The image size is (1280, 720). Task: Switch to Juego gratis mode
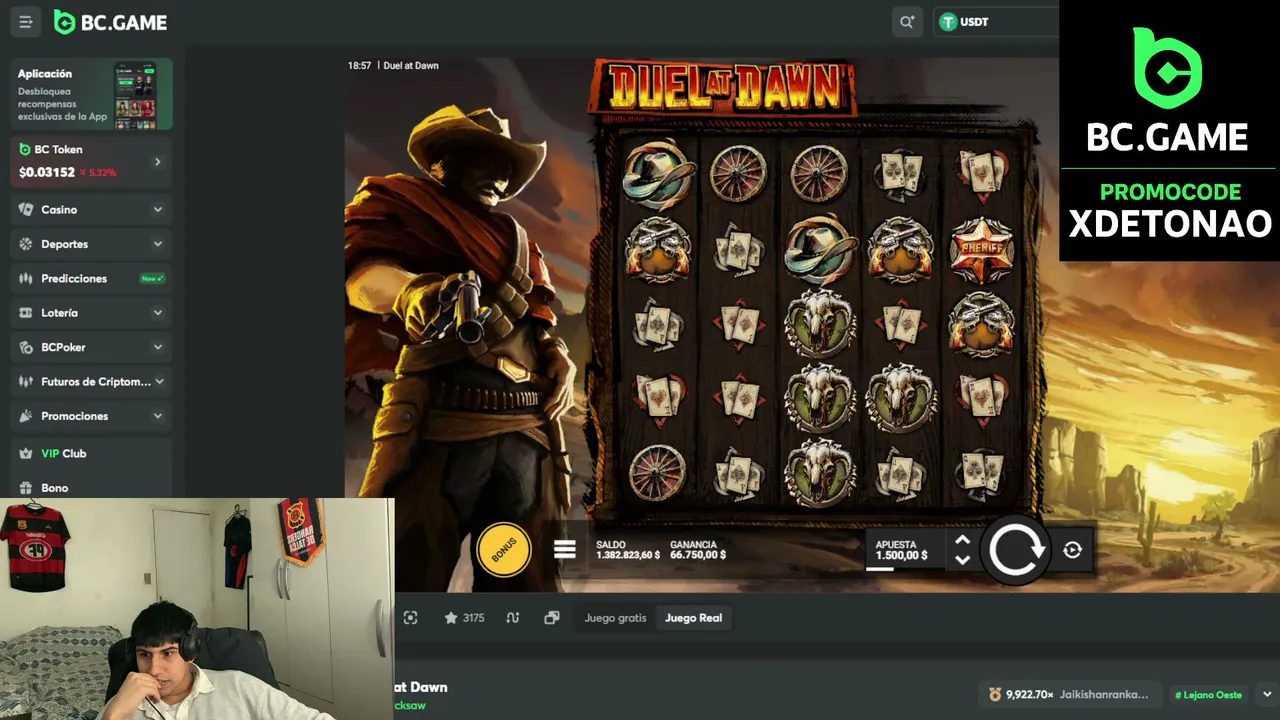[616, 618]
